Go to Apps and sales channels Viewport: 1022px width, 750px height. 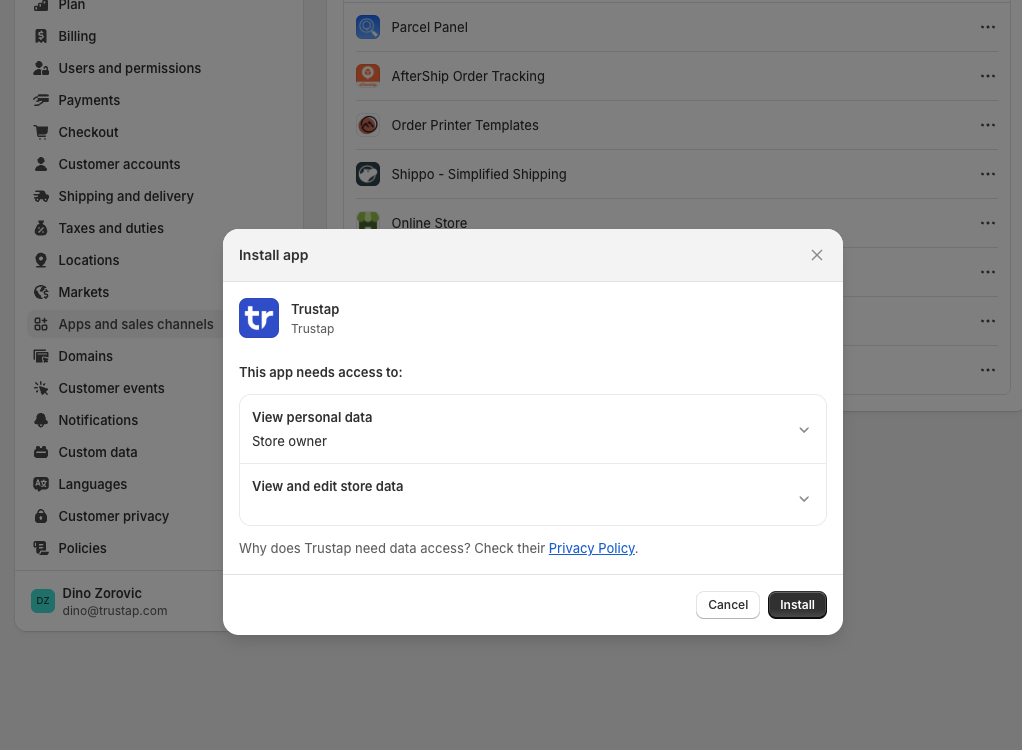click(135, 324)
